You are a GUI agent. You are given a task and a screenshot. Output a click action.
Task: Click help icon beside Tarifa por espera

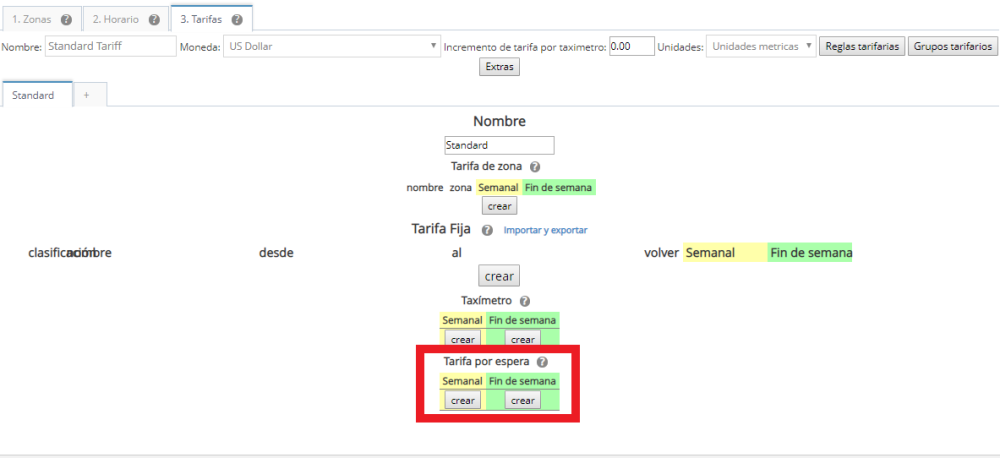point(542,362)
